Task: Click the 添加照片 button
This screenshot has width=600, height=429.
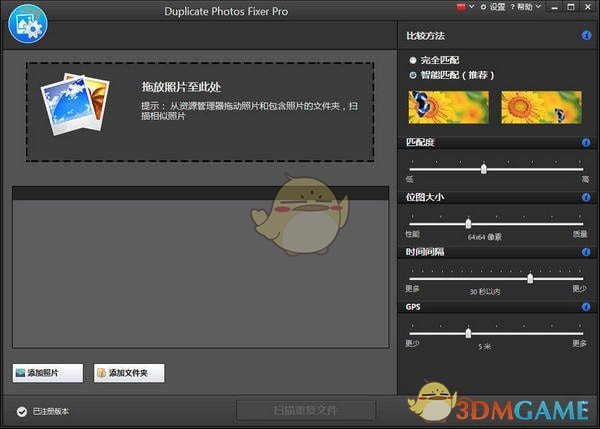Action: click(48, 373)
